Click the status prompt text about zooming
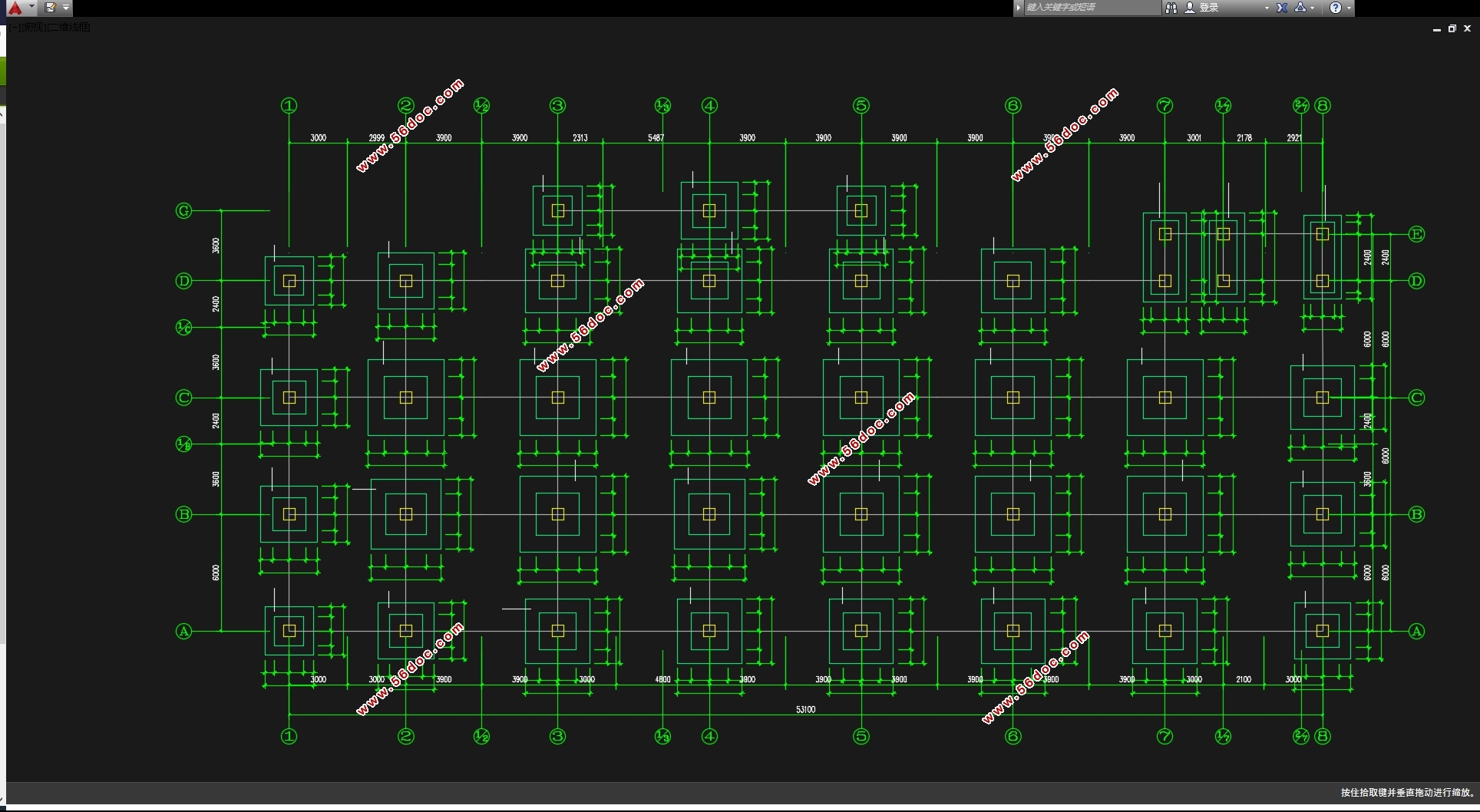The width and height of the screenshot is (1480, 812). click(1408, 792)
